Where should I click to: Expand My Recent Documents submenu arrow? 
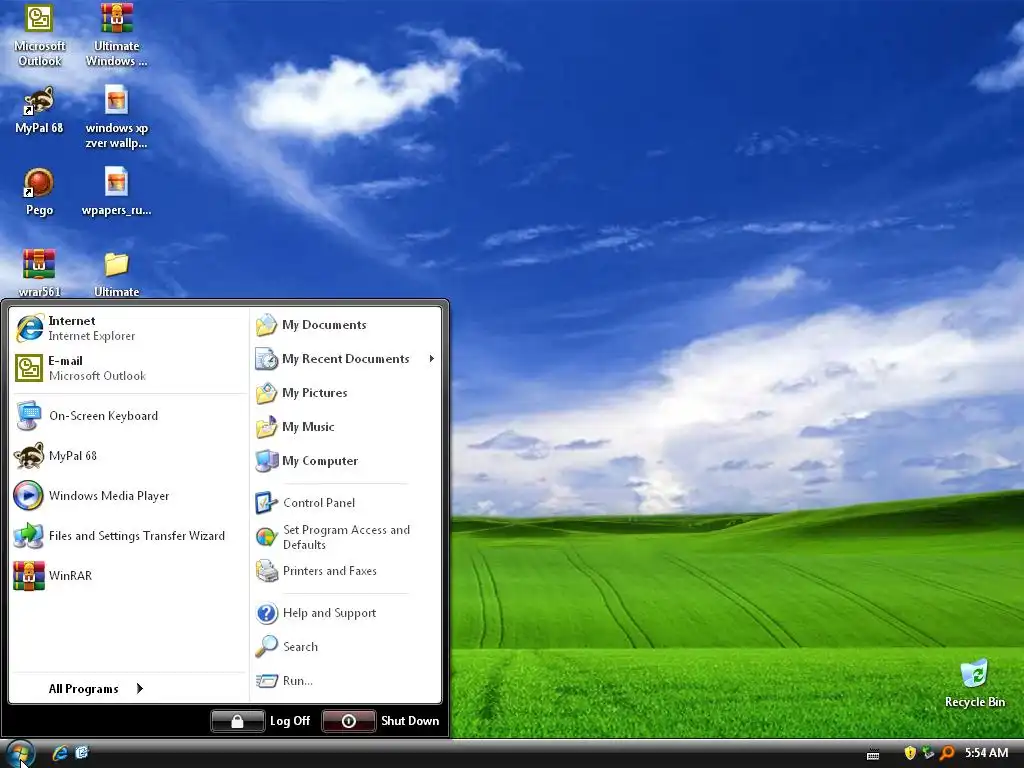(x=432, y=359)
